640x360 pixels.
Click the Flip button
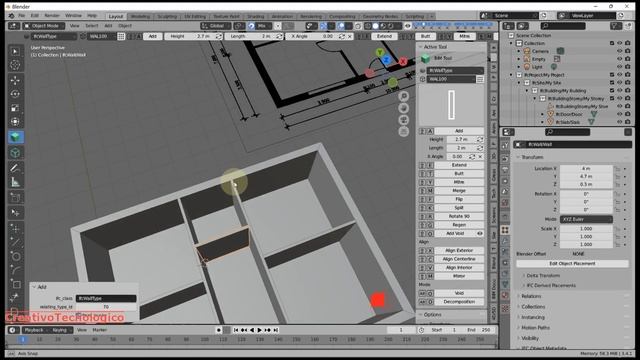[x=459, y=199]
